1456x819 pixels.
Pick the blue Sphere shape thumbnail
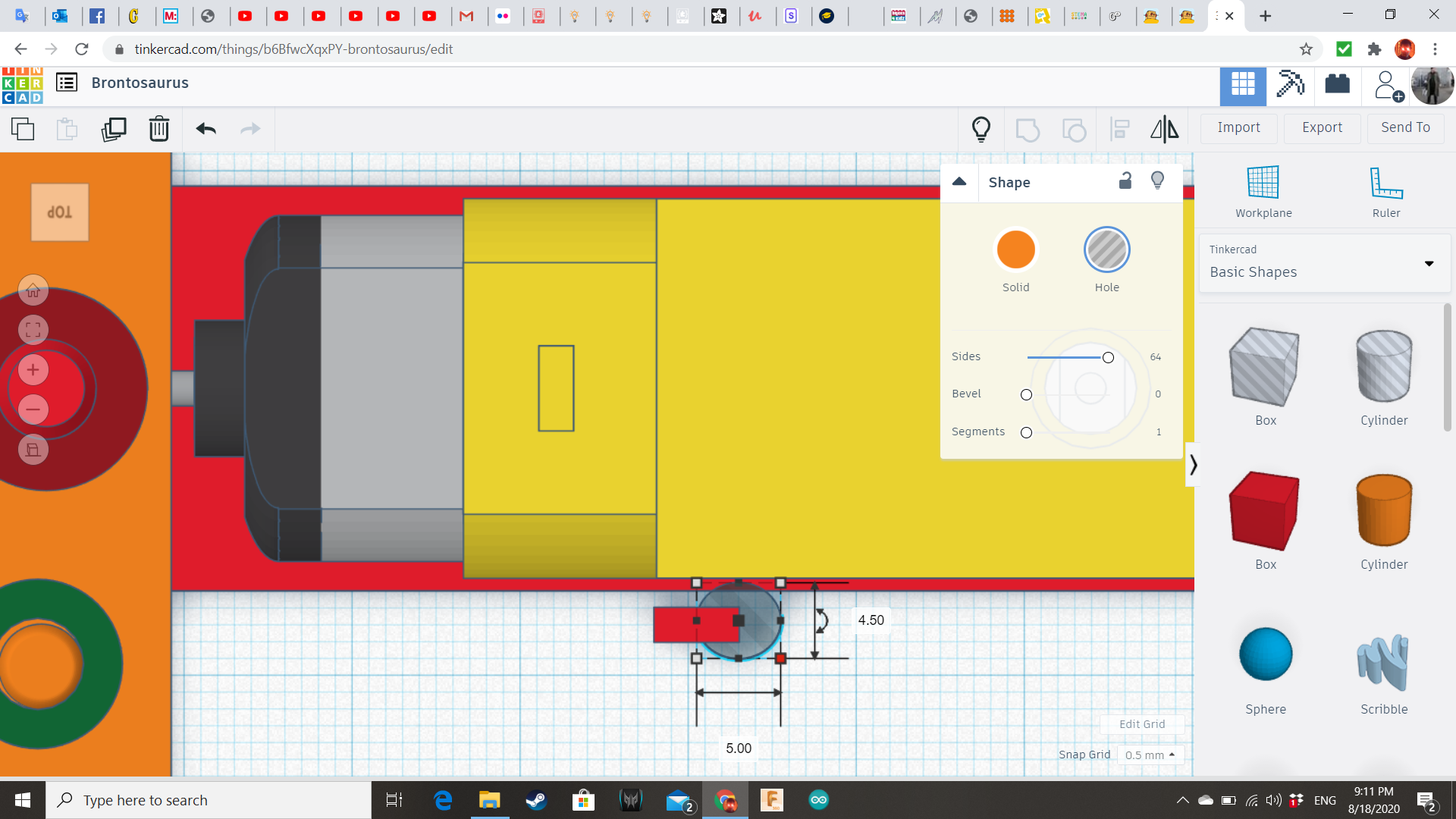pyautogui.click(x=1265, y=654)
